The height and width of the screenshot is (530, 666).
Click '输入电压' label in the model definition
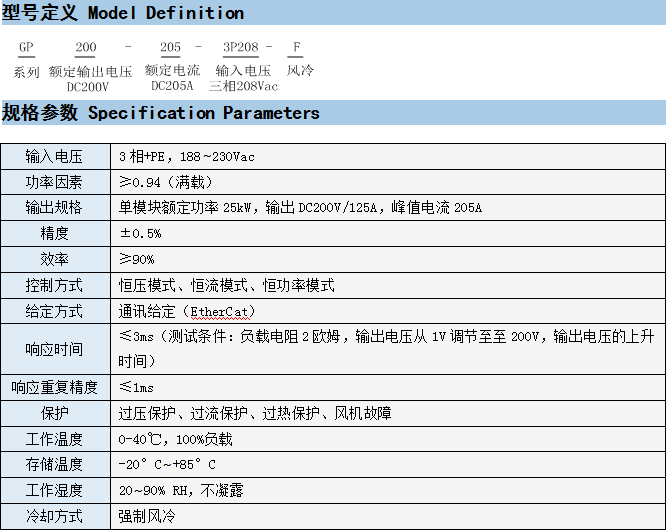[x=243, y=70]
